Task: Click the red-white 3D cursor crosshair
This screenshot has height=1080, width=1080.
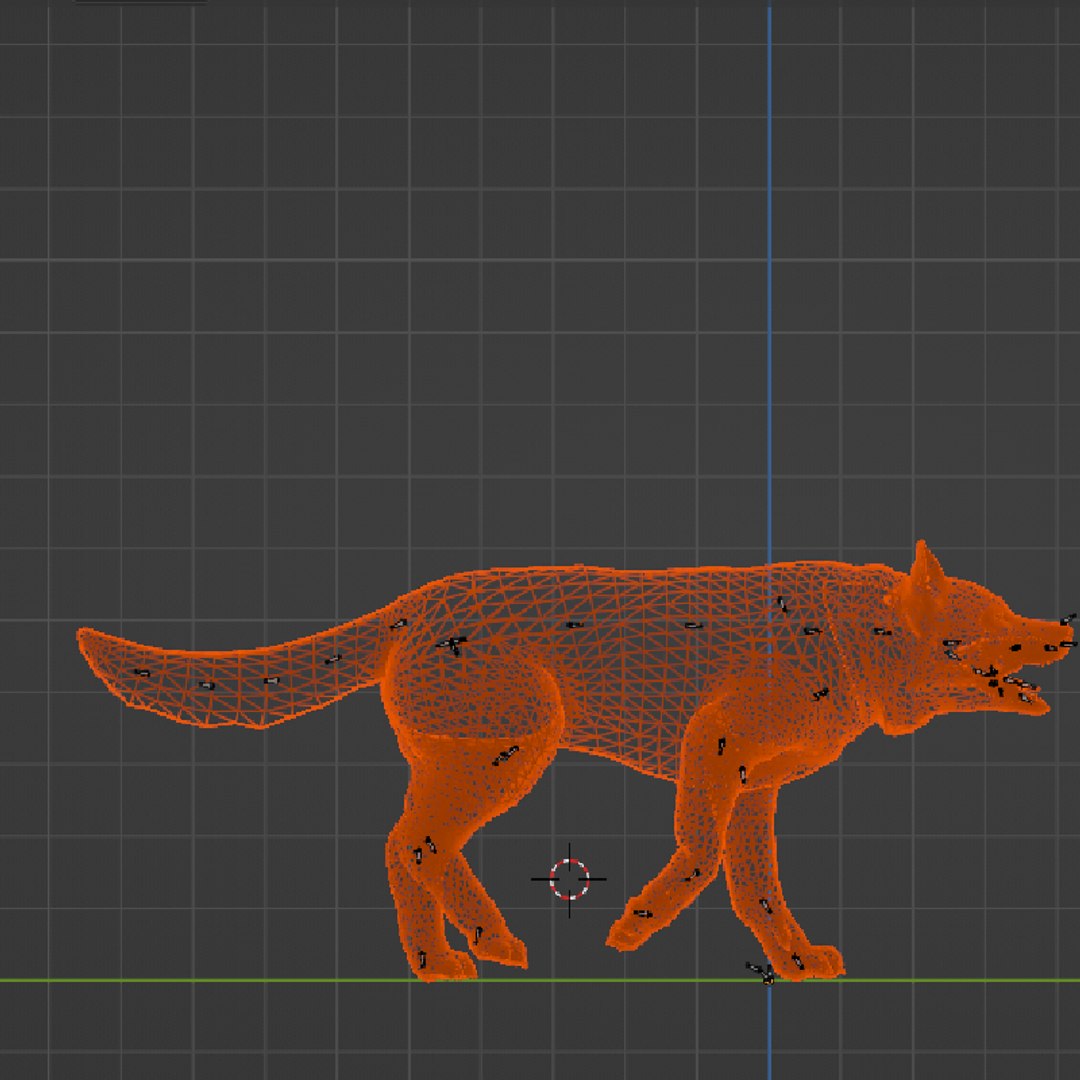Action: coord(569,880)
